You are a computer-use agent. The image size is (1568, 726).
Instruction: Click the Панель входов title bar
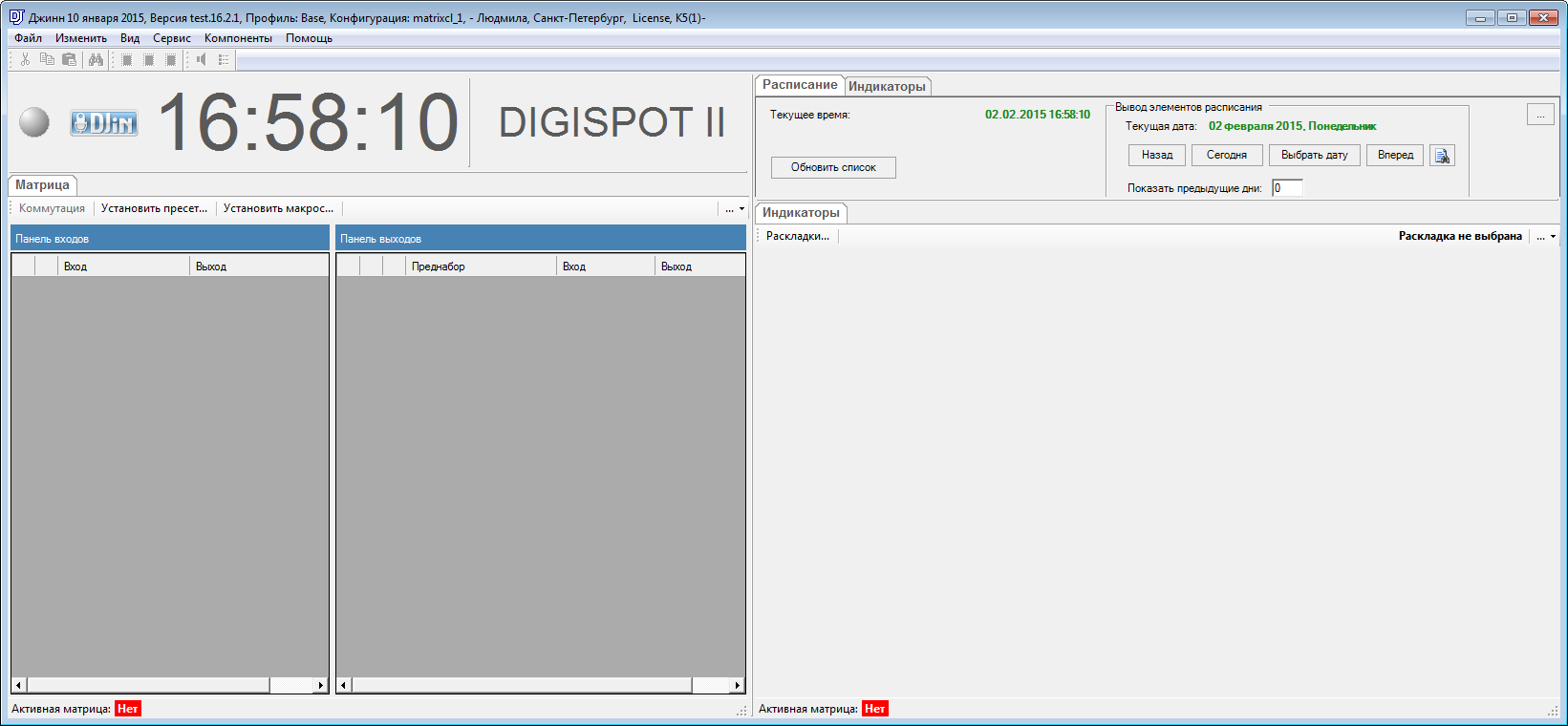coord(170,238)
